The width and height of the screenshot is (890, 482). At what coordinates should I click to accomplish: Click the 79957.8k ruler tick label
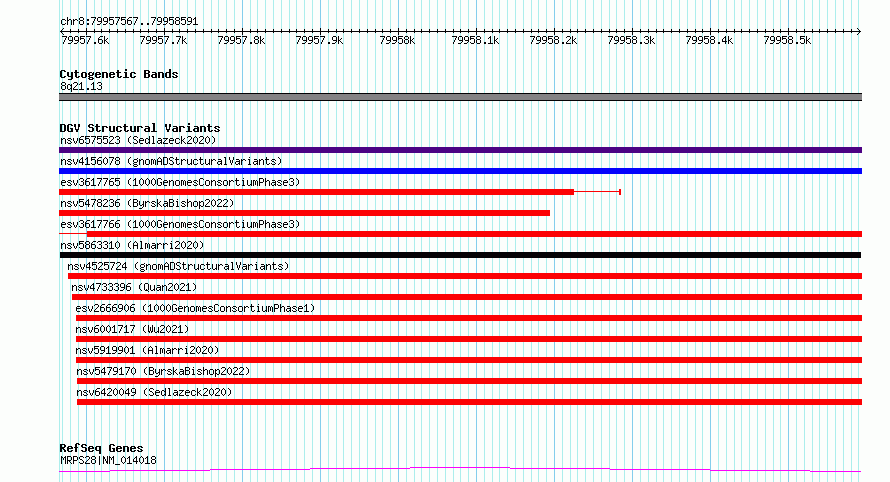pyautogui.click(x=241, y=40)
